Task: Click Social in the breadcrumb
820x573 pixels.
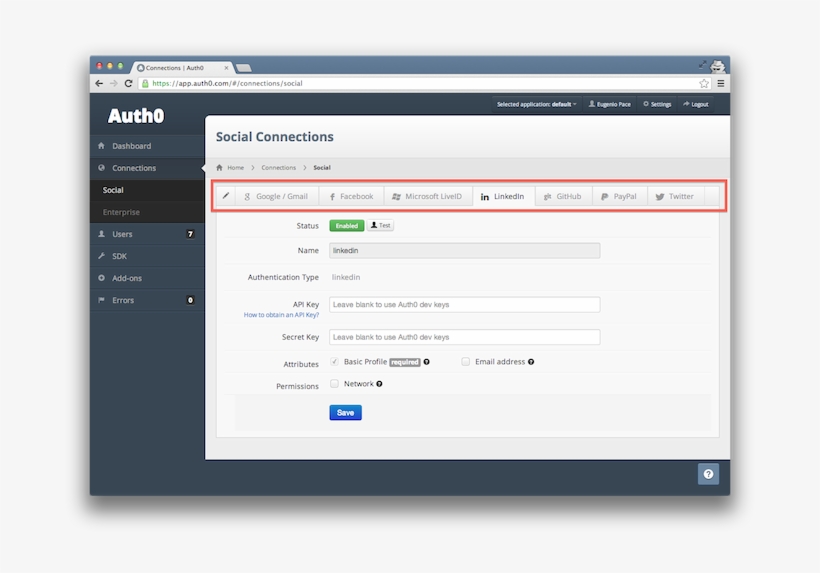Action: (322, 168)
